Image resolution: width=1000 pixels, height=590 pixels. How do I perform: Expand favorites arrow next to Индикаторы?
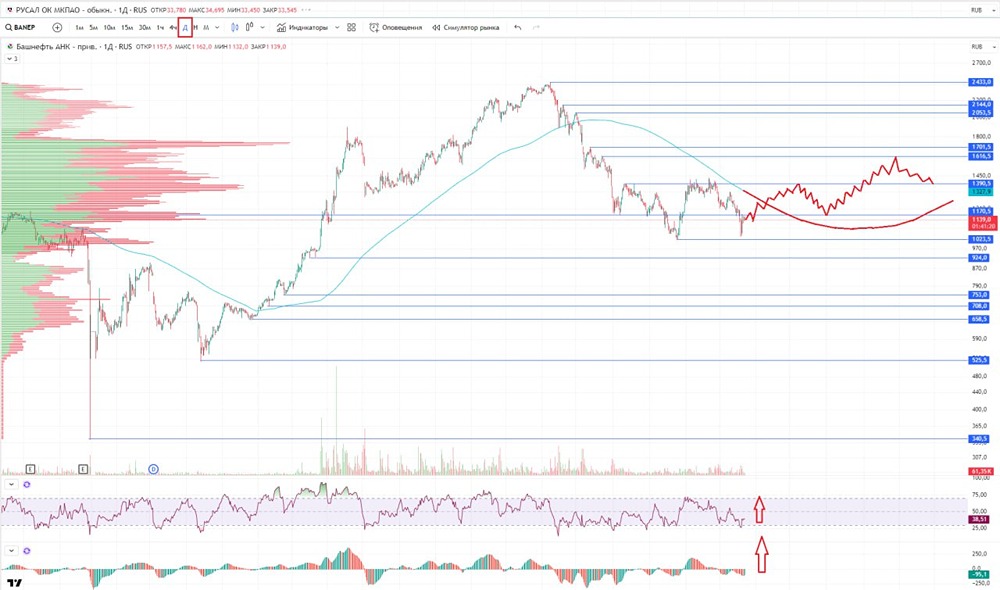(337, 27)
